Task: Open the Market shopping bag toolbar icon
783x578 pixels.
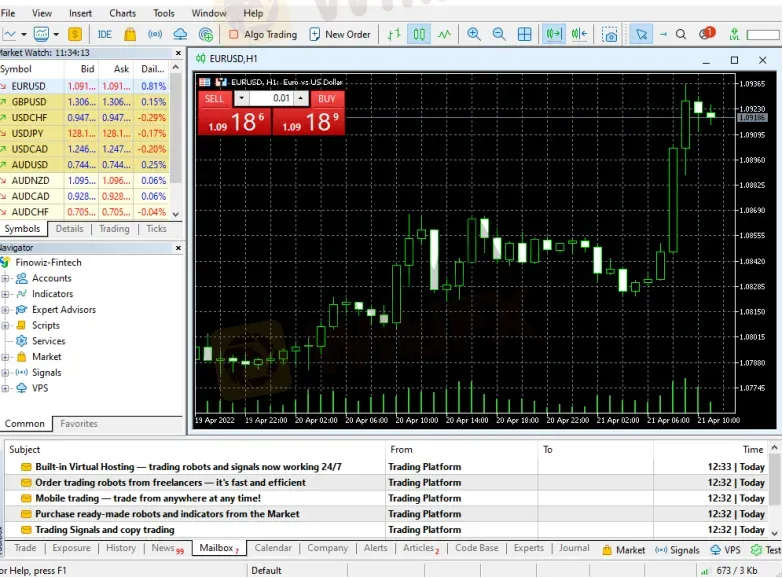Action: [x=130, y=34]
